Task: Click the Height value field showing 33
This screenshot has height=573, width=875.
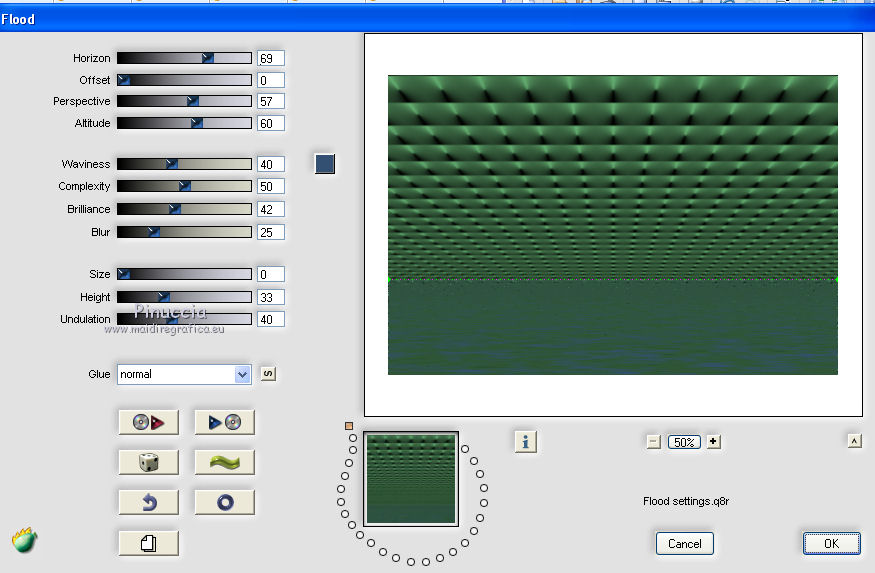Action: click(x=271, y=297)
